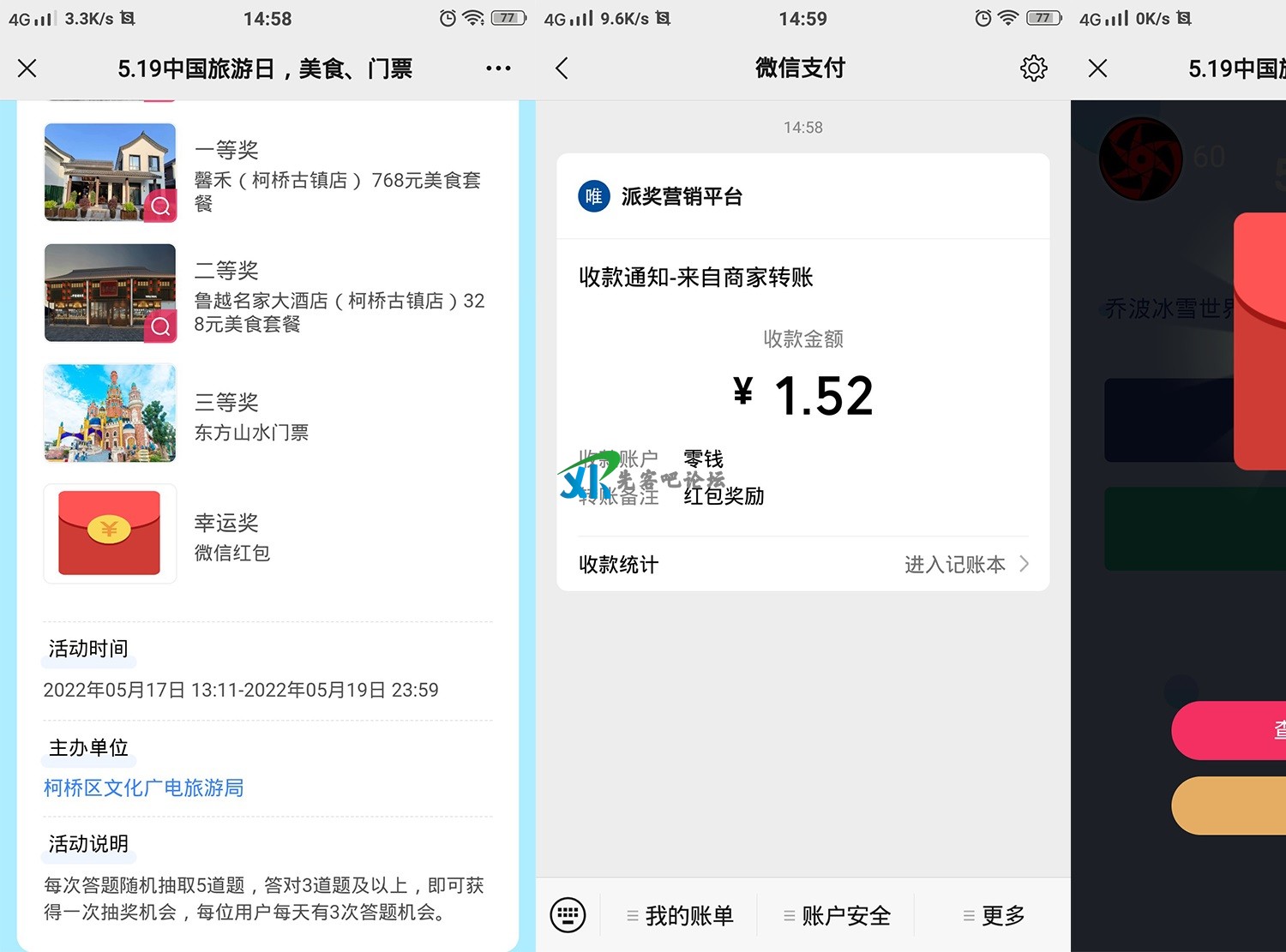
Task: Close the 5.19 China Tourism Day page
Action: pyautogui.click(x=27, y=69)
